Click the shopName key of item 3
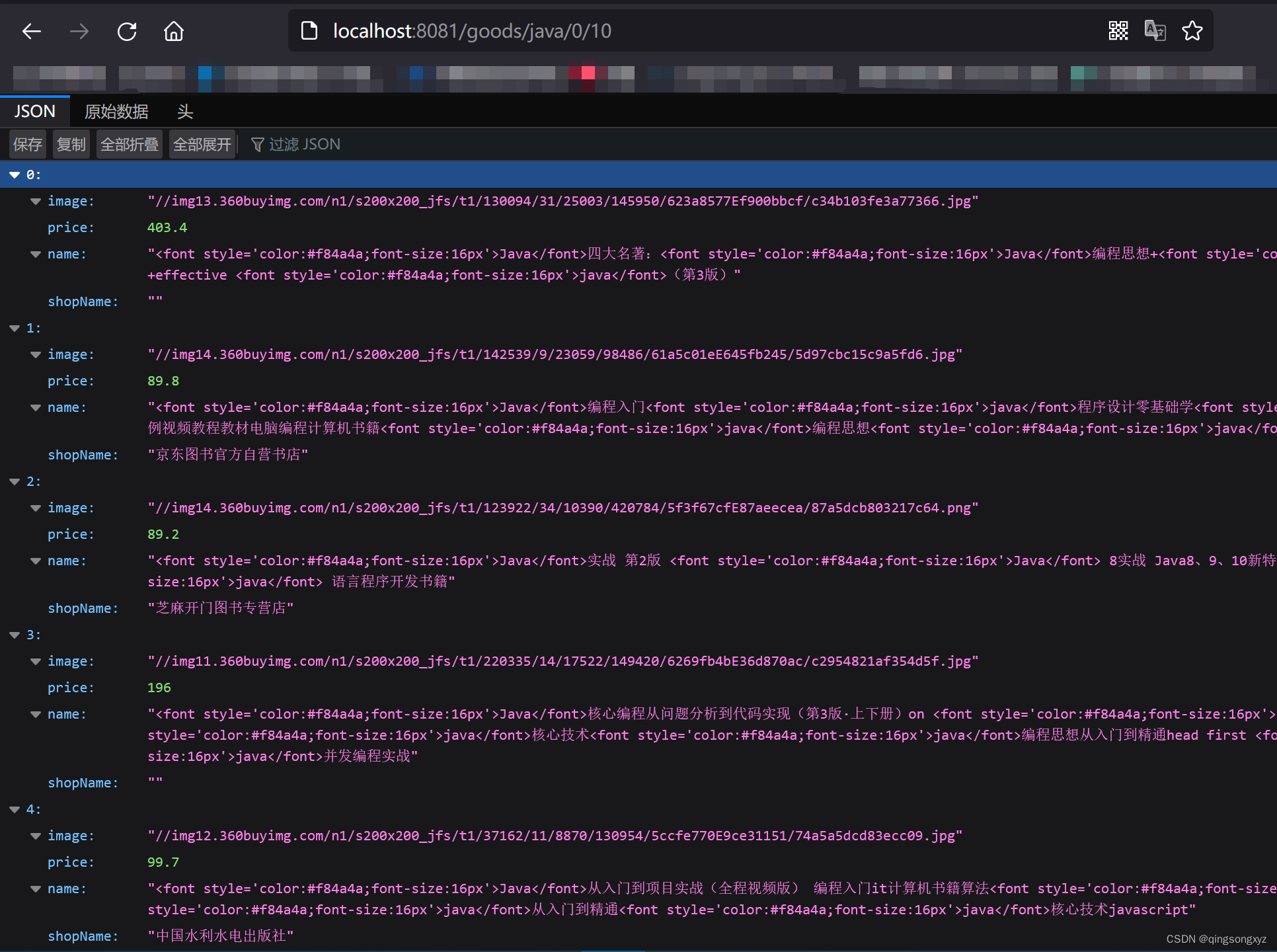Viewport: 1277px width, 952px height. [x=83, y=783]
